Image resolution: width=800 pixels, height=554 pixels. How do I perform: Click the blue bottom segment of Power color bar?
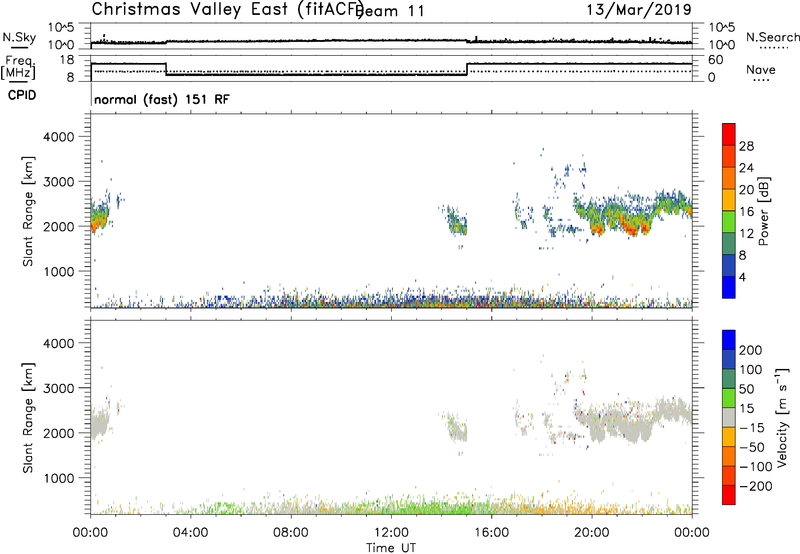[729, 287]
